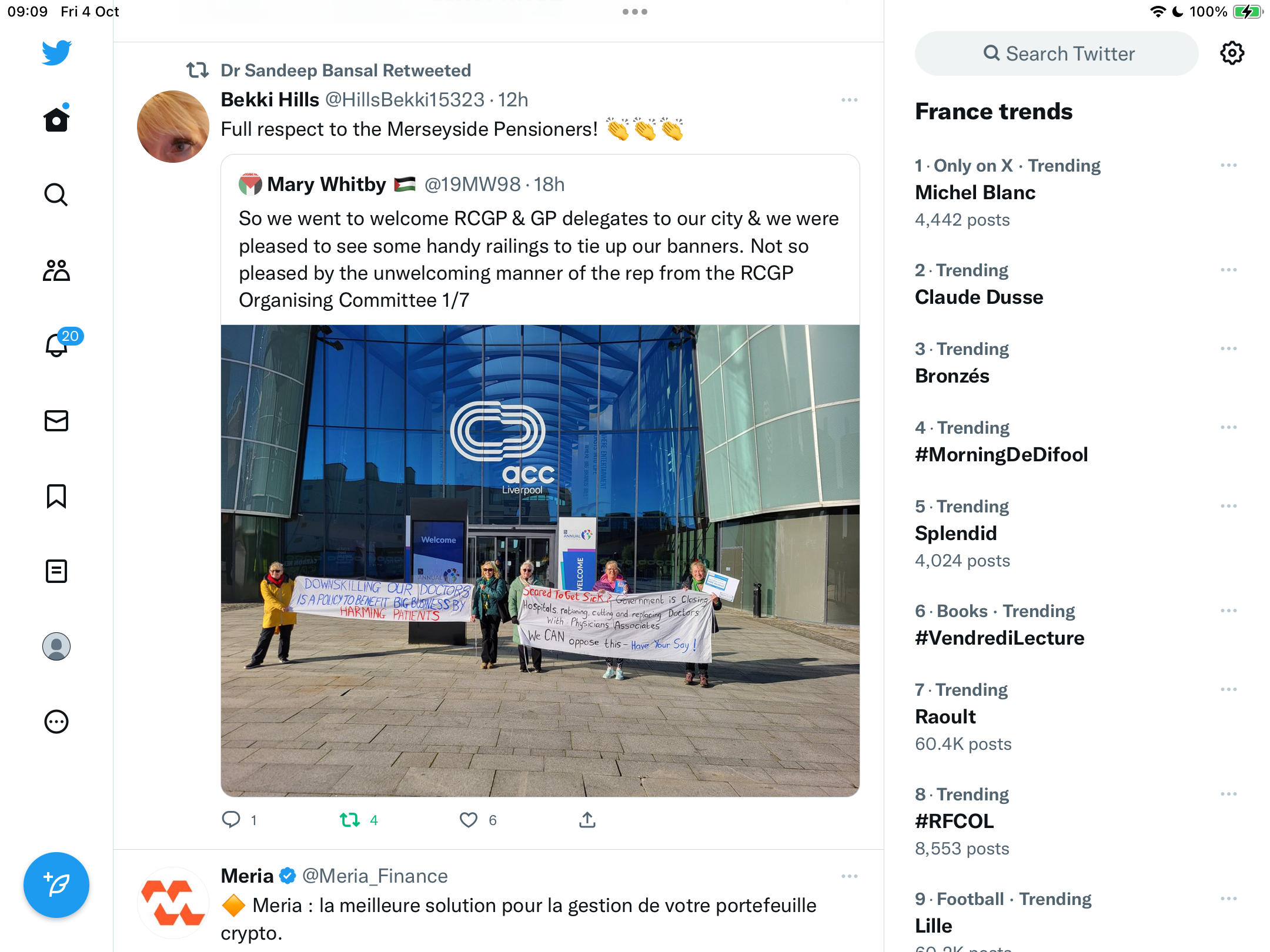
Task: Open options menu for Bekki Hills tweet
Action: [x=850, y=100]
